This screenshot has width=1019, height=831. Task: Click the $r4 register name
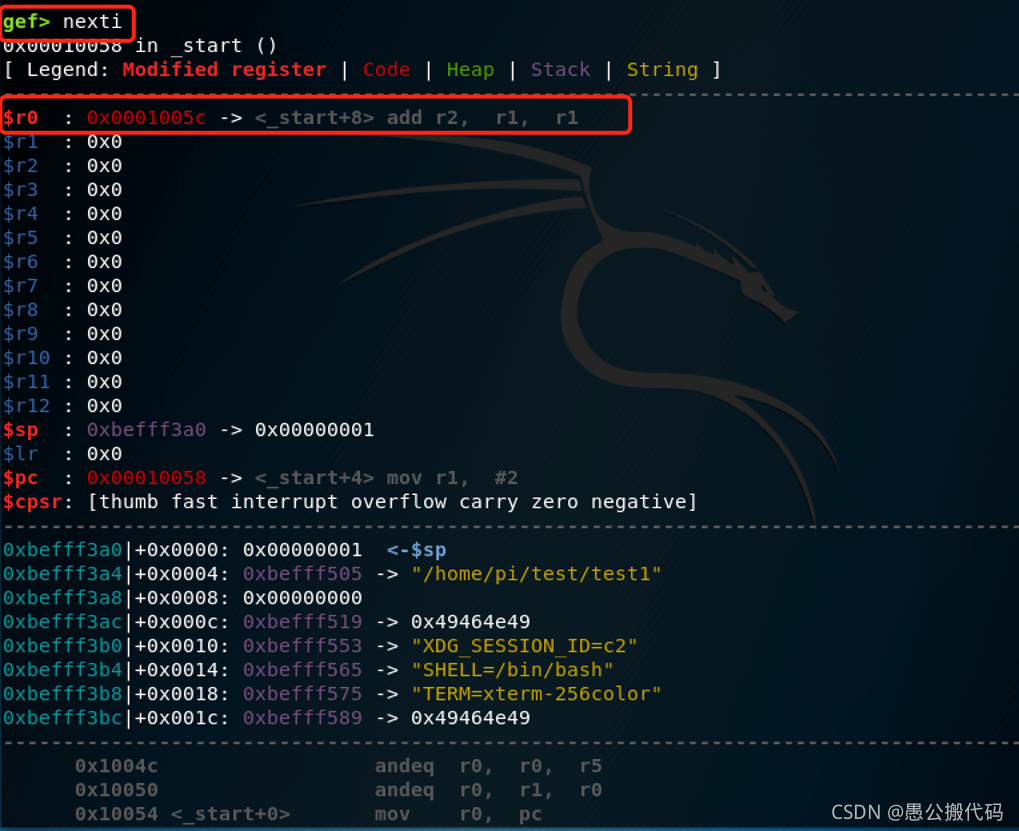[21, 214]
